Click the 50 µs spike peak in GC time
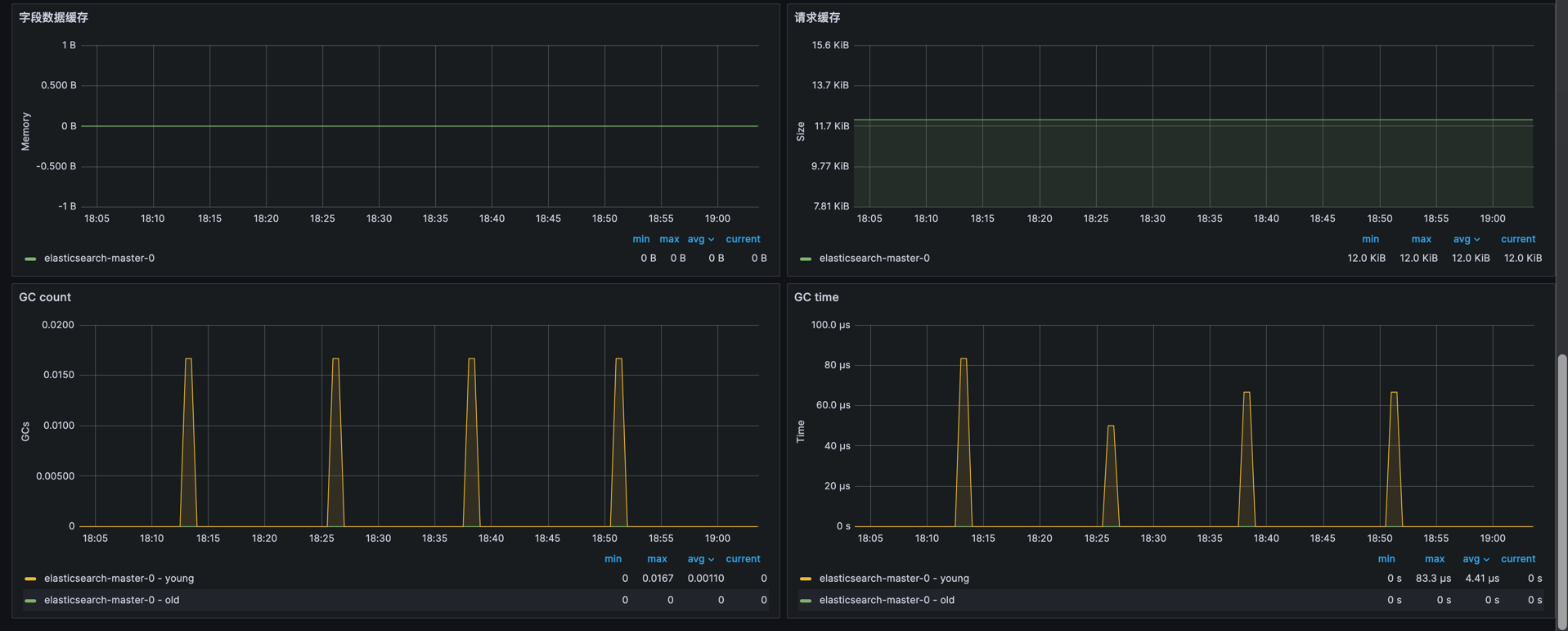The width and height of the screenshot is (1568, 631). [x=1111, y=426]
